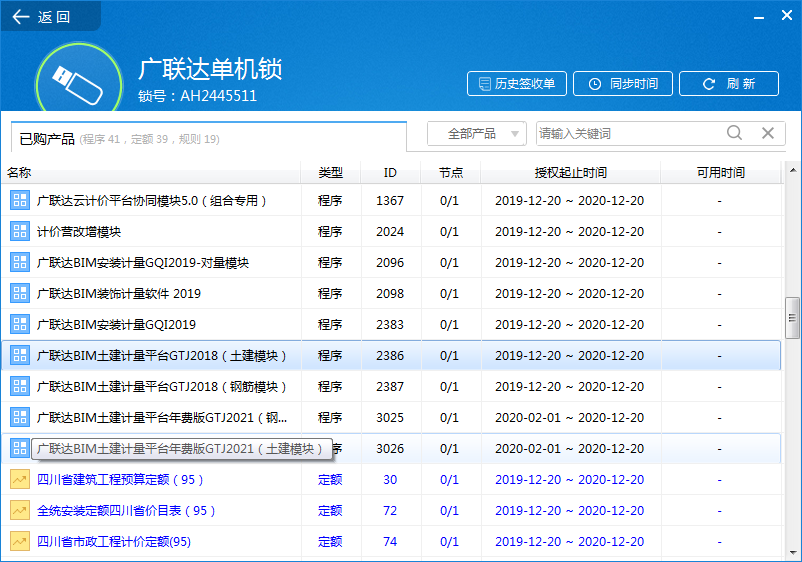
Task: Minimize the window
Action: click(x=759, y=17)
